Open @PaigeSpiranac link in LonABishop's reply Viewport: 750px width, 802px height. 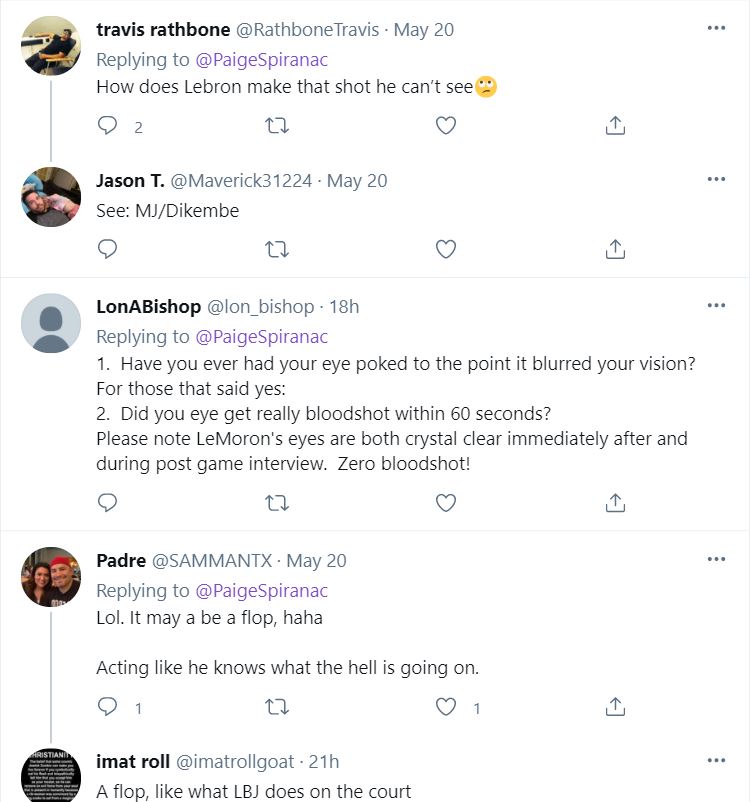click(262, 336)
